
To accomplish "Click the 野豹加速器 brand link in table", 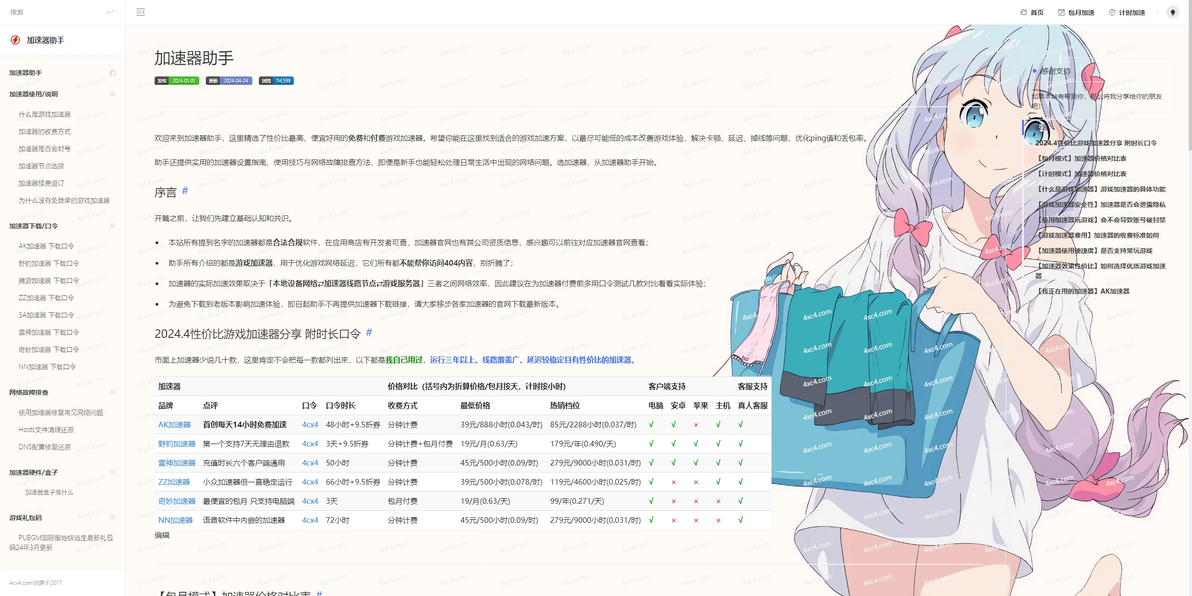I will 176,444.
